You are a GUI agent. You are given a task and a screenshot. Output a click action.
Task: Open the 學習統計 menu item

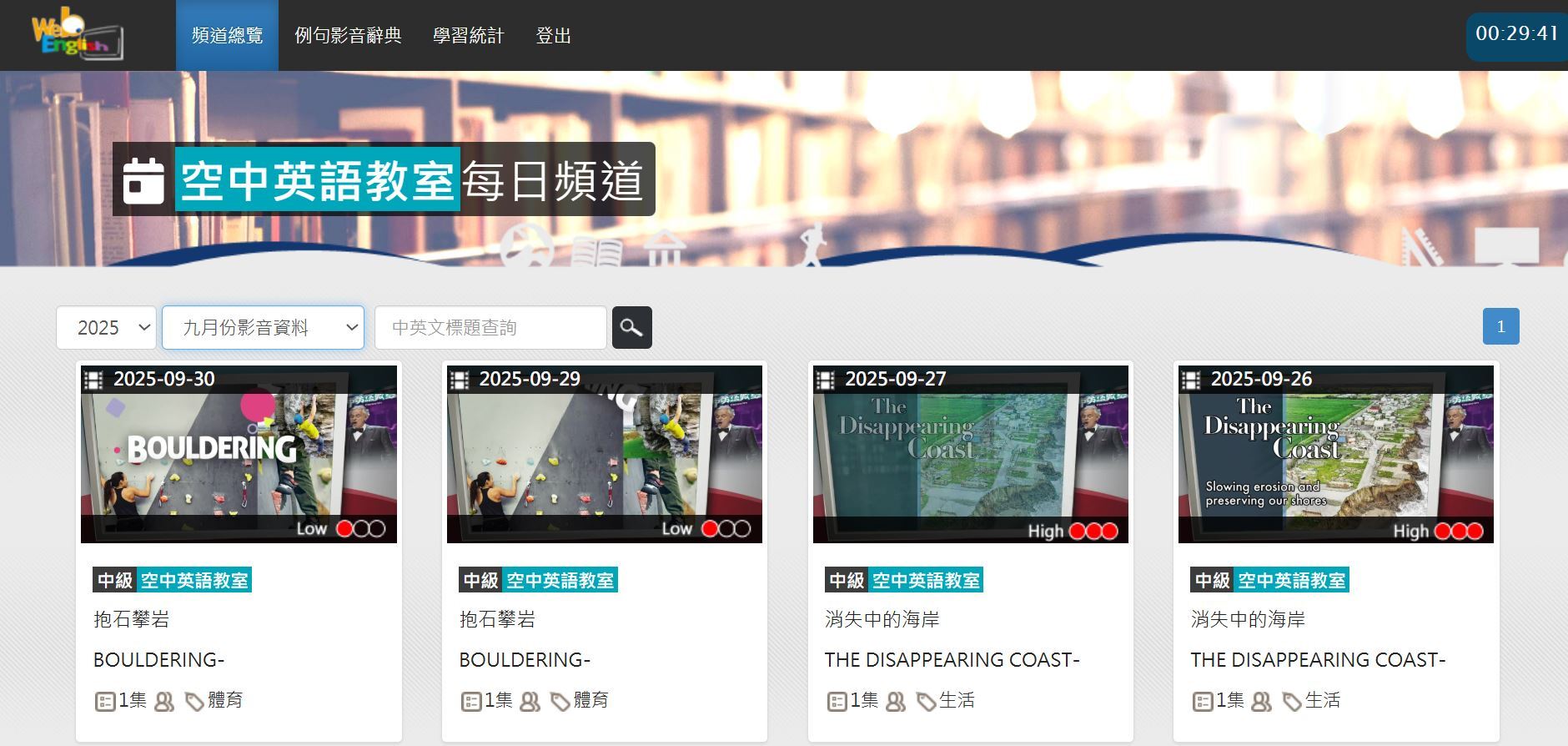[468, 36]
